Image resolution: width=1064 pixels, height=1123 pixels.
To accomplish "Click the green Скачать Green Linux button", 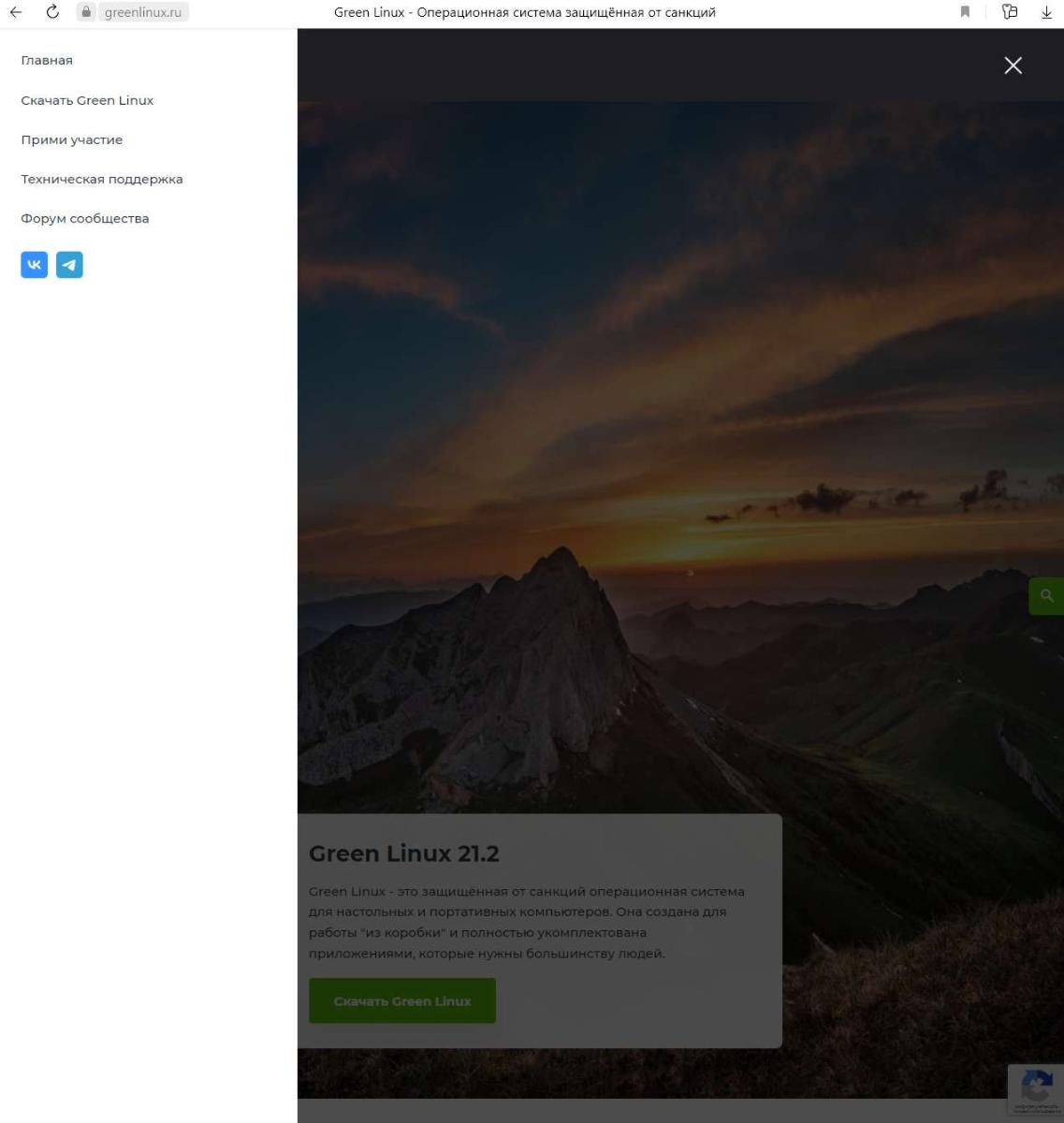I will tap(402, 1000).
